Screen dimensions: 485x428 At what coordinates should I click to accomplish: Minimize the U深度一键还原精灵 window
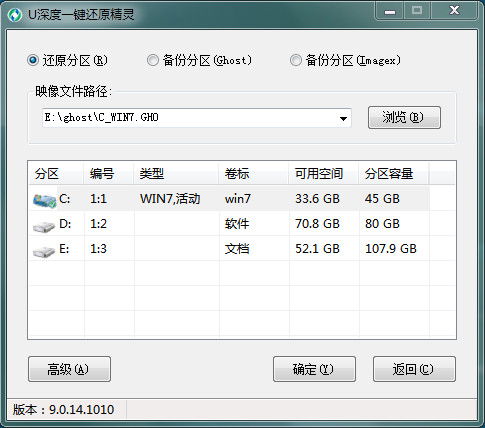pos(390,12)
